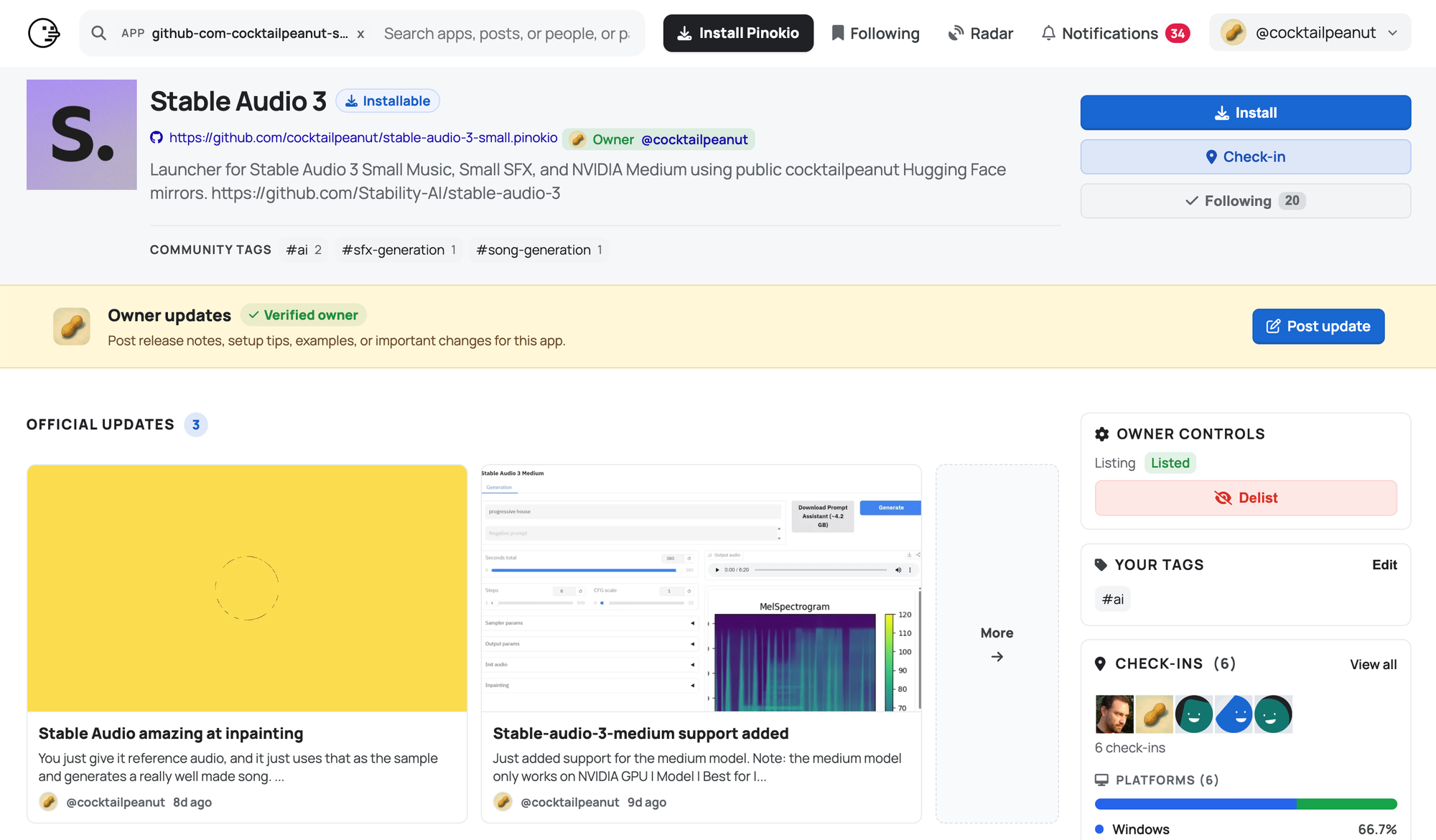The image size is (1436, 840).
Task: Click the Check-in button
Action: (1246, 157)
